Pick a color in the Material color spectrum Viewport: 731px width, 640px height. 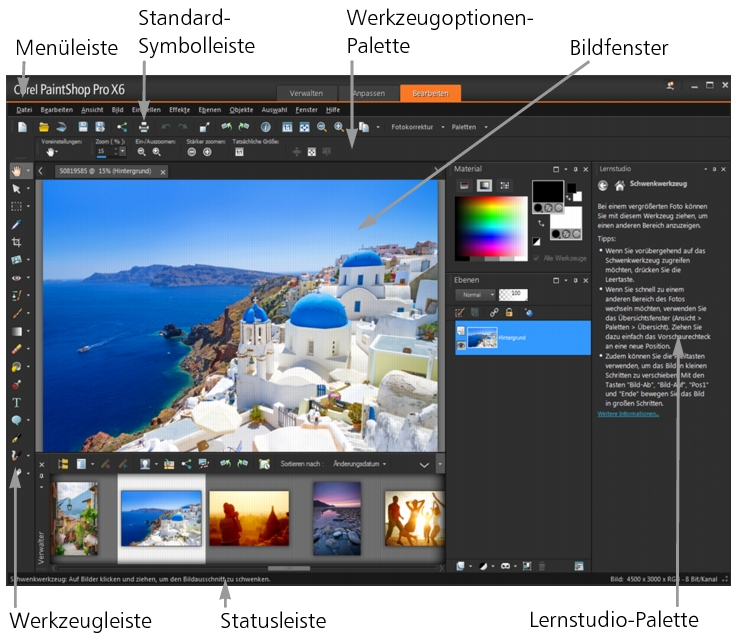point(490,225)
